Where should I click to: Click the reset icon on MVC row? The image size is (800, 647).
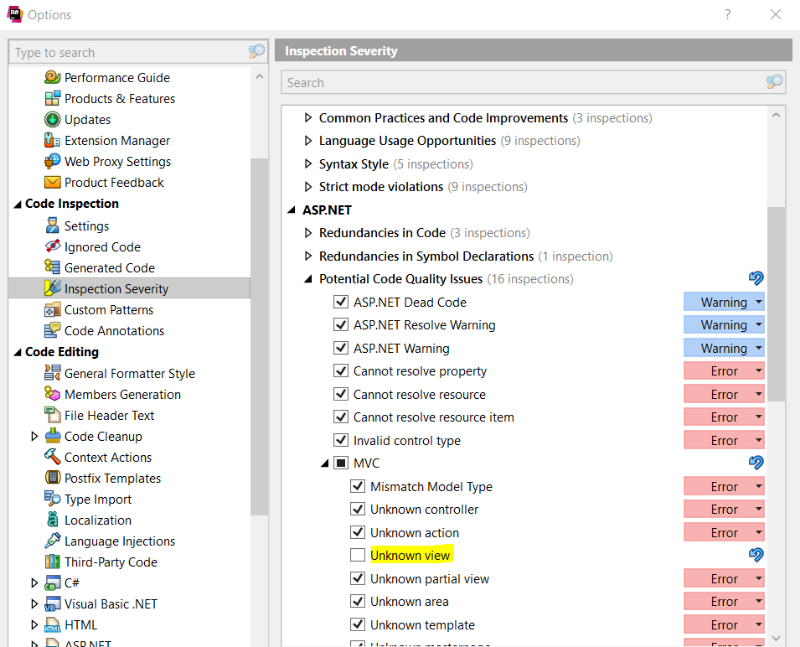756,463
